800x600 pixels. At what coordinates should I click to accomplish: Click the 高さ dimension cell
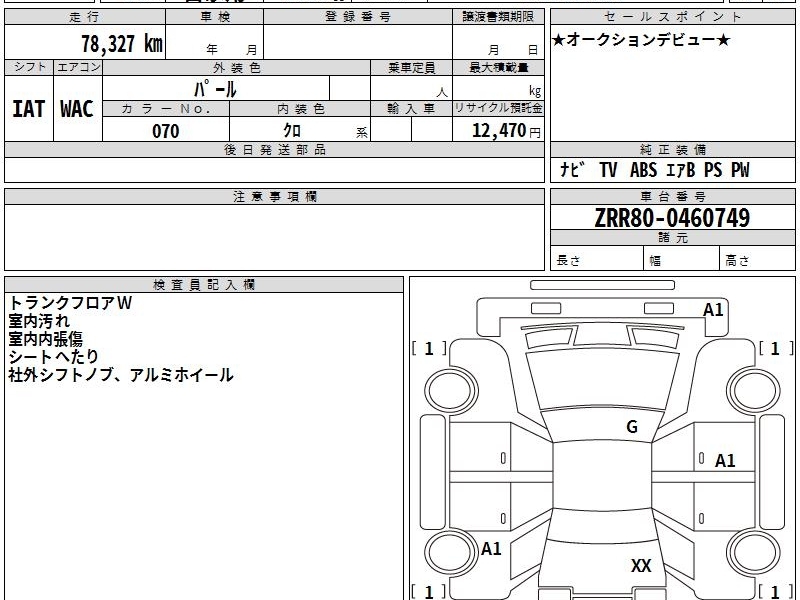pos(757,260)
